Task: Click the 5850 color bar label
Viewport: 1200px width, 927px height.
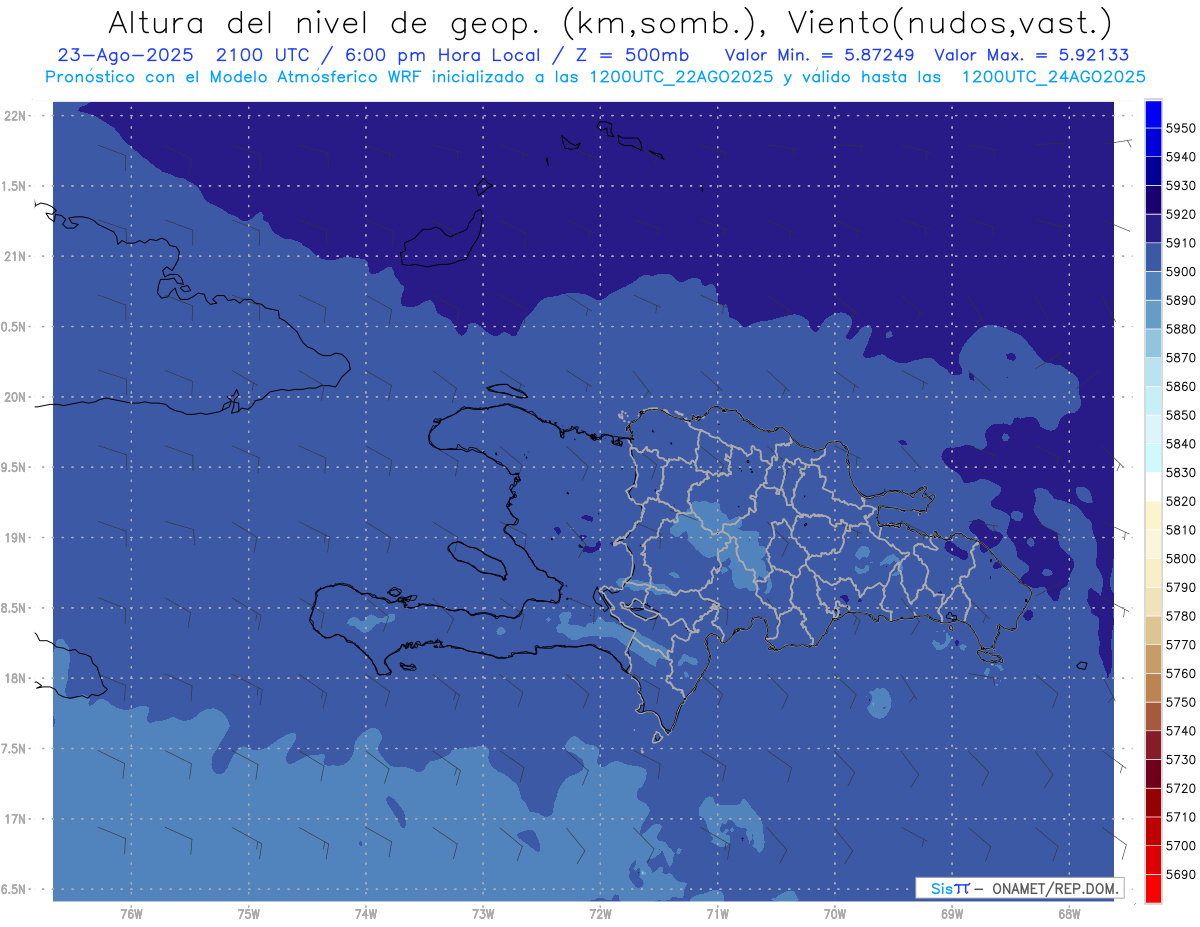Action: 1180,415
